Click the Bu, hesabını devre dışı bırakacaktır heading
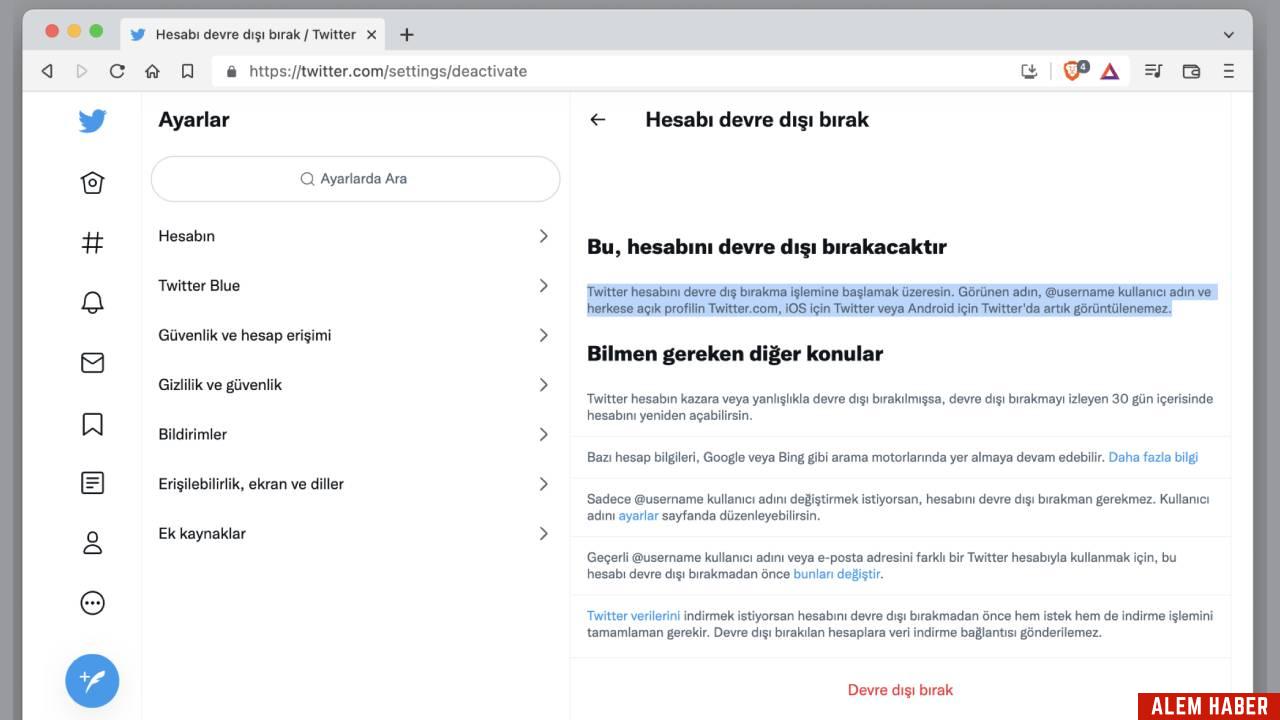This screenshot has height=720, width=1280. (x=767, y=247)
